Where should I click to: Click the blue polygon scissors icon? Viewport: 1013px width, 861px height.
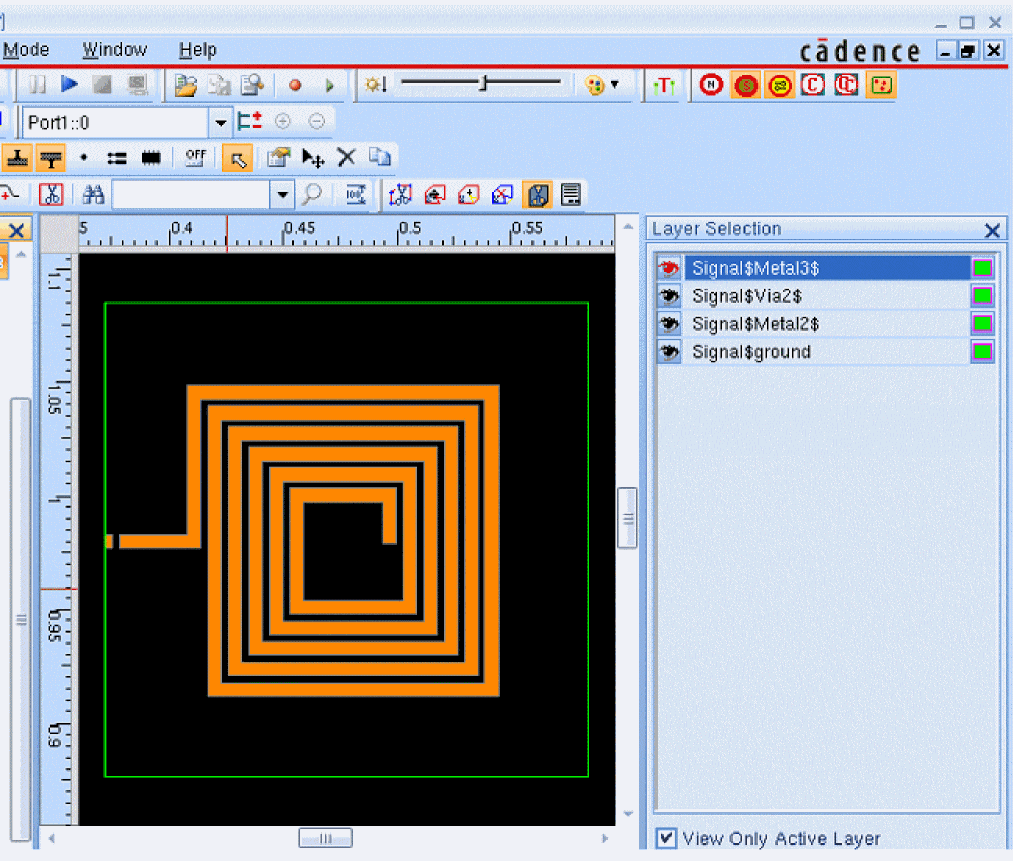pyautogui.click(x=400, y=194)
